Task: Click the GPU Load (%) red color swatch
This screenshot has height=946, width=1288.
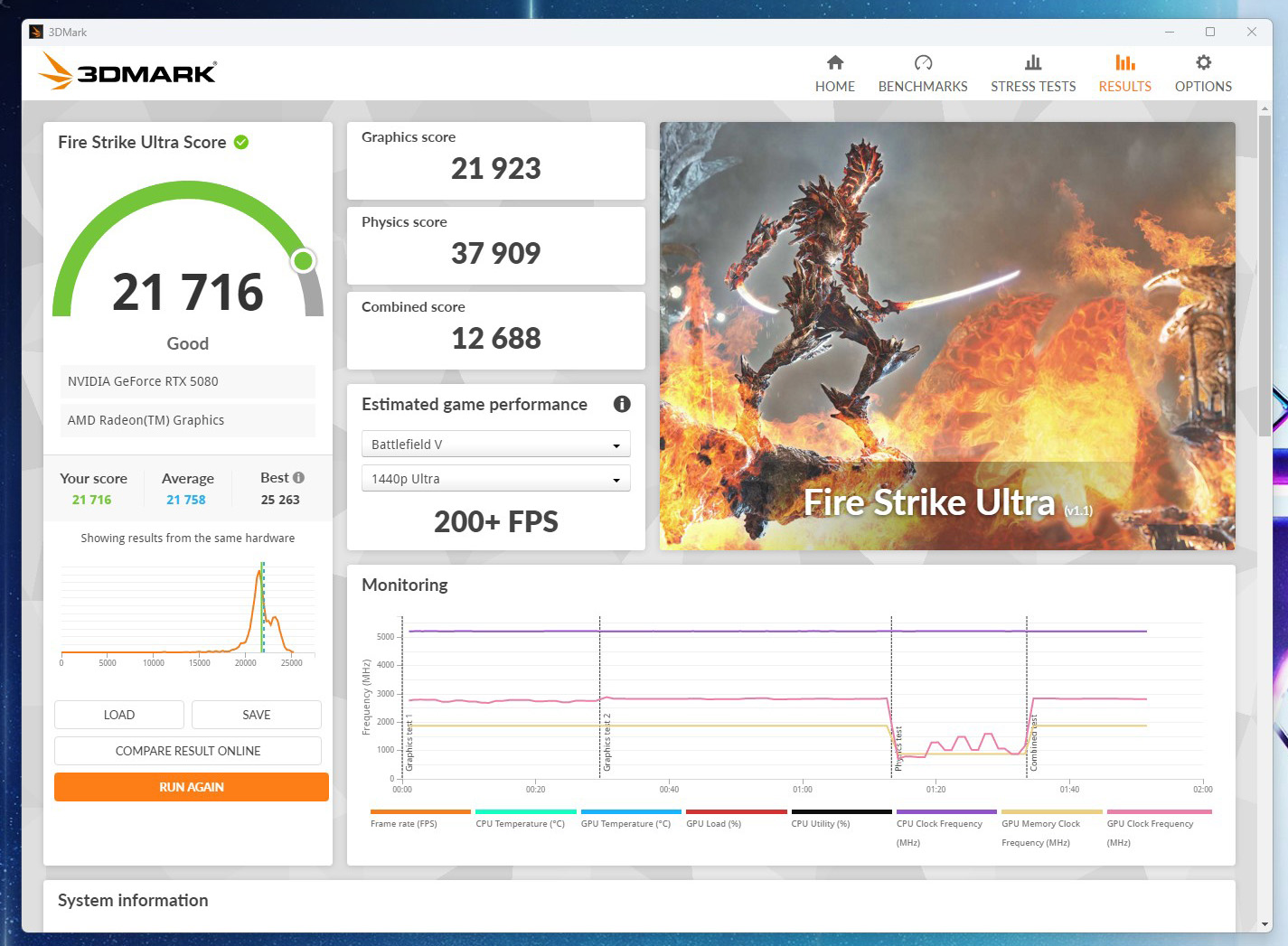Action: (x=736, y=811)
